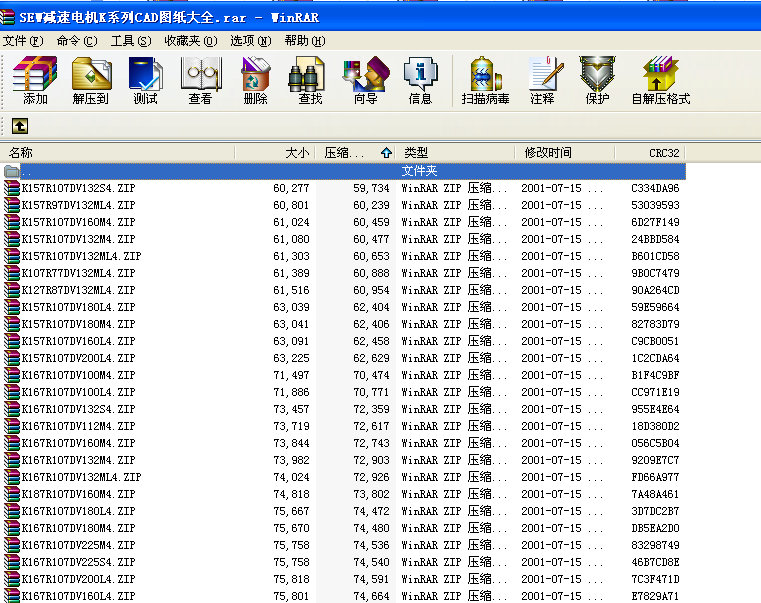This screenshot has width=761, height=603.
Task: Select file K157R107DV132M4.ZIP
Action: (x=79, y=239)
